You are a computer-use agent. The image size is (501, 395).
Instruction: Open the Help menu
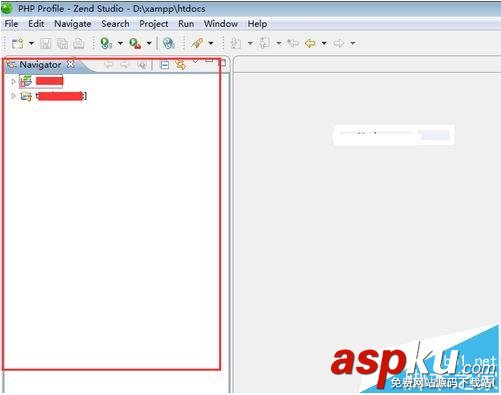pyautogui.click(x=257, y=24)
